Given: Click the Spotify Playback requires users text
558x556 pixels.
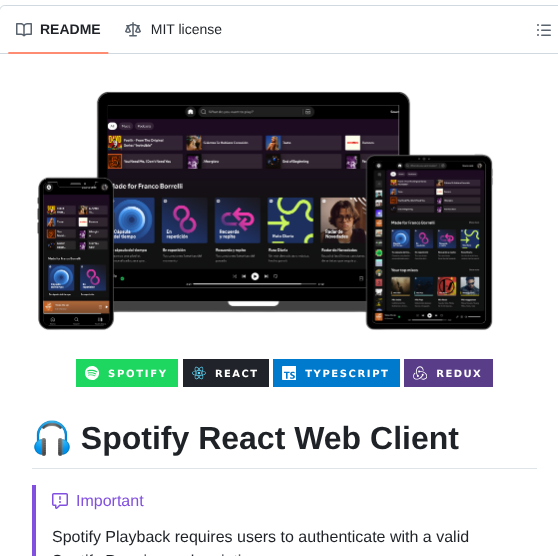Looking at the screenshot, I should tap(260, 537).
